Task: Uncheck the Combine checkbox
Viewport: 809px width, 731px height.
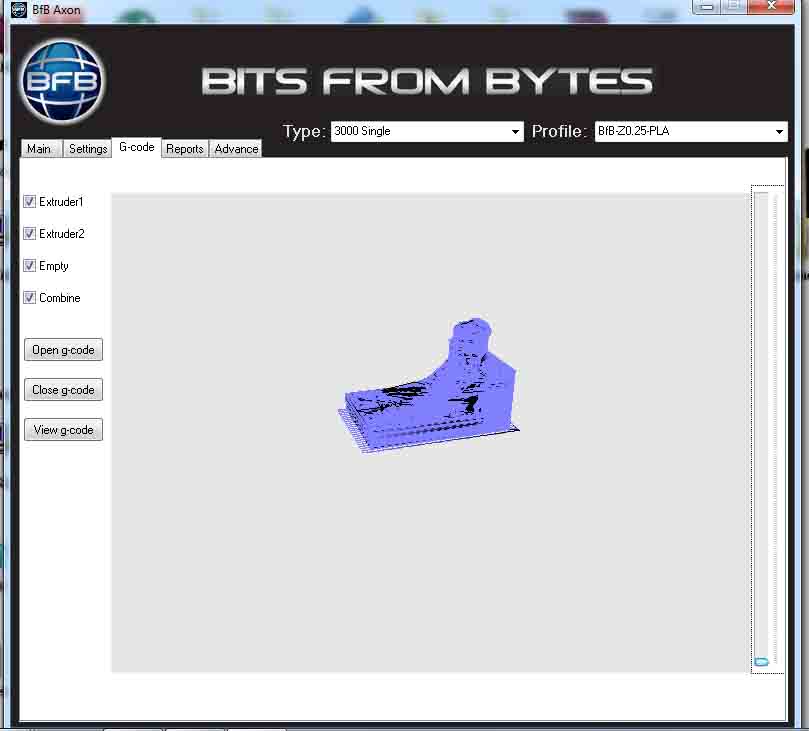Action: [x=29, y=297]
